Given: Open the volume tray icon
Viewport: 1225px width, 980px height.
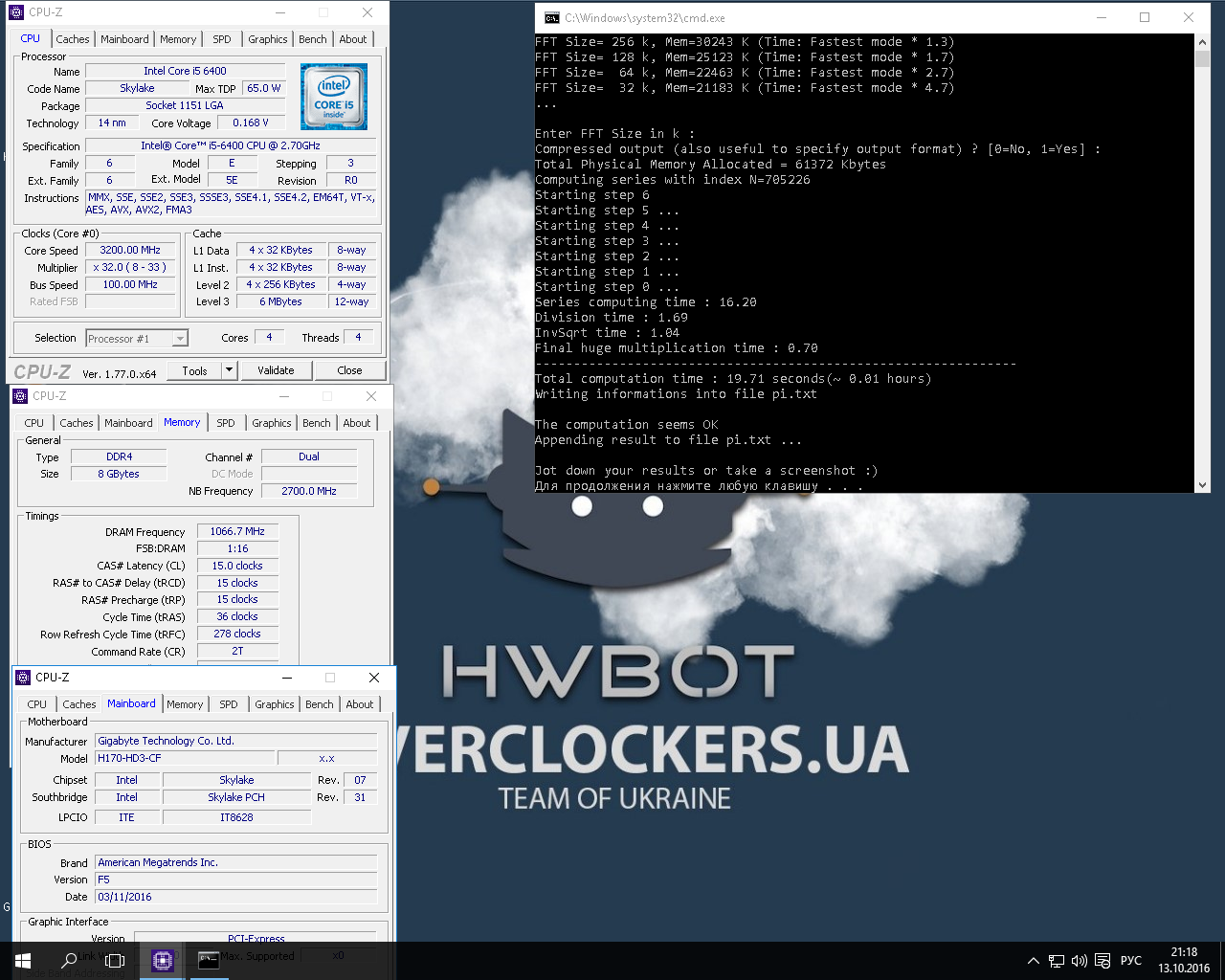Looking at the screenshot, I should tap(1079, 961).
